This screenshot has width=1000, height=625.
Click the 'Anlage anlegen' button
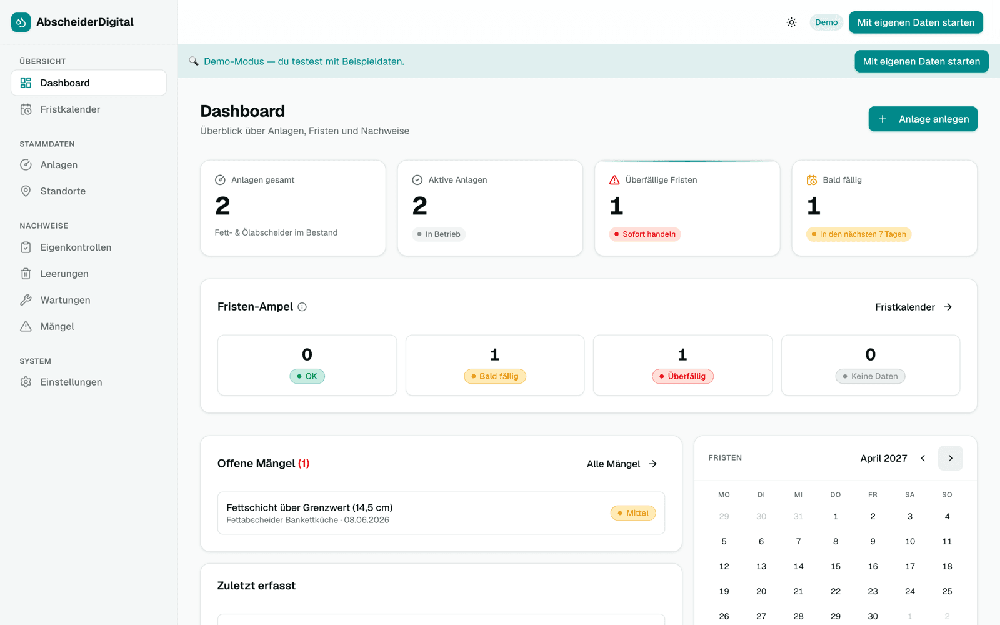point(923,119)
